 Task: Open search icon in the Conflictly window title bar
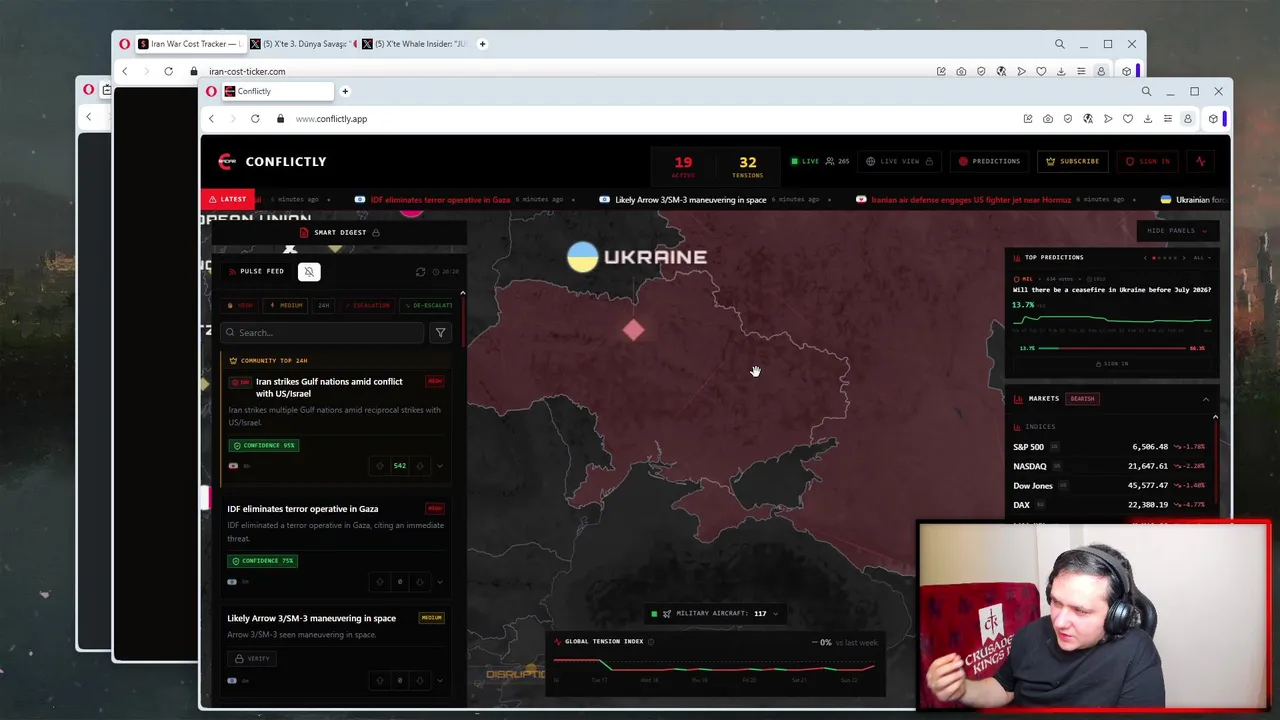[1146, 92]
